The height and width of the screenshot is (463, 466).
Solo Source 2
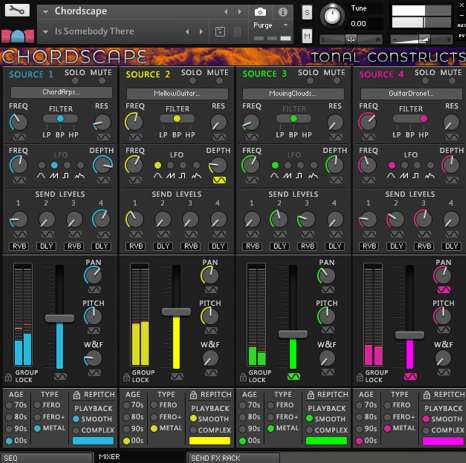[x=192, y=81]
